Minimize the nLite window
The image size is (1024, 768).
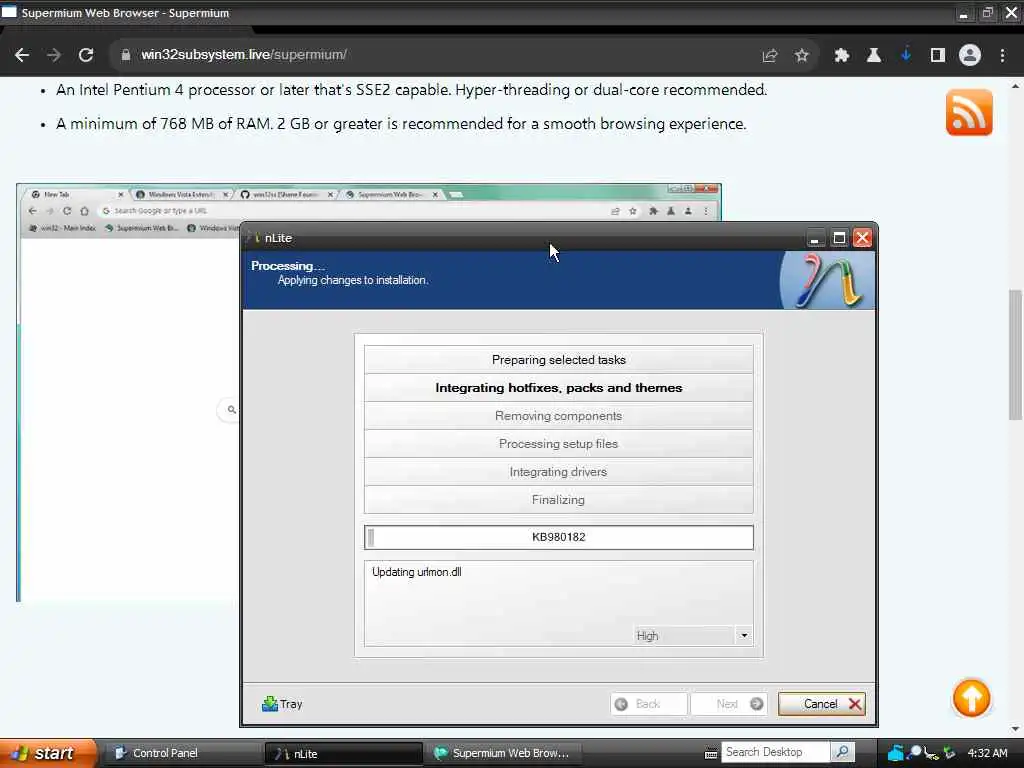(814, 238)
